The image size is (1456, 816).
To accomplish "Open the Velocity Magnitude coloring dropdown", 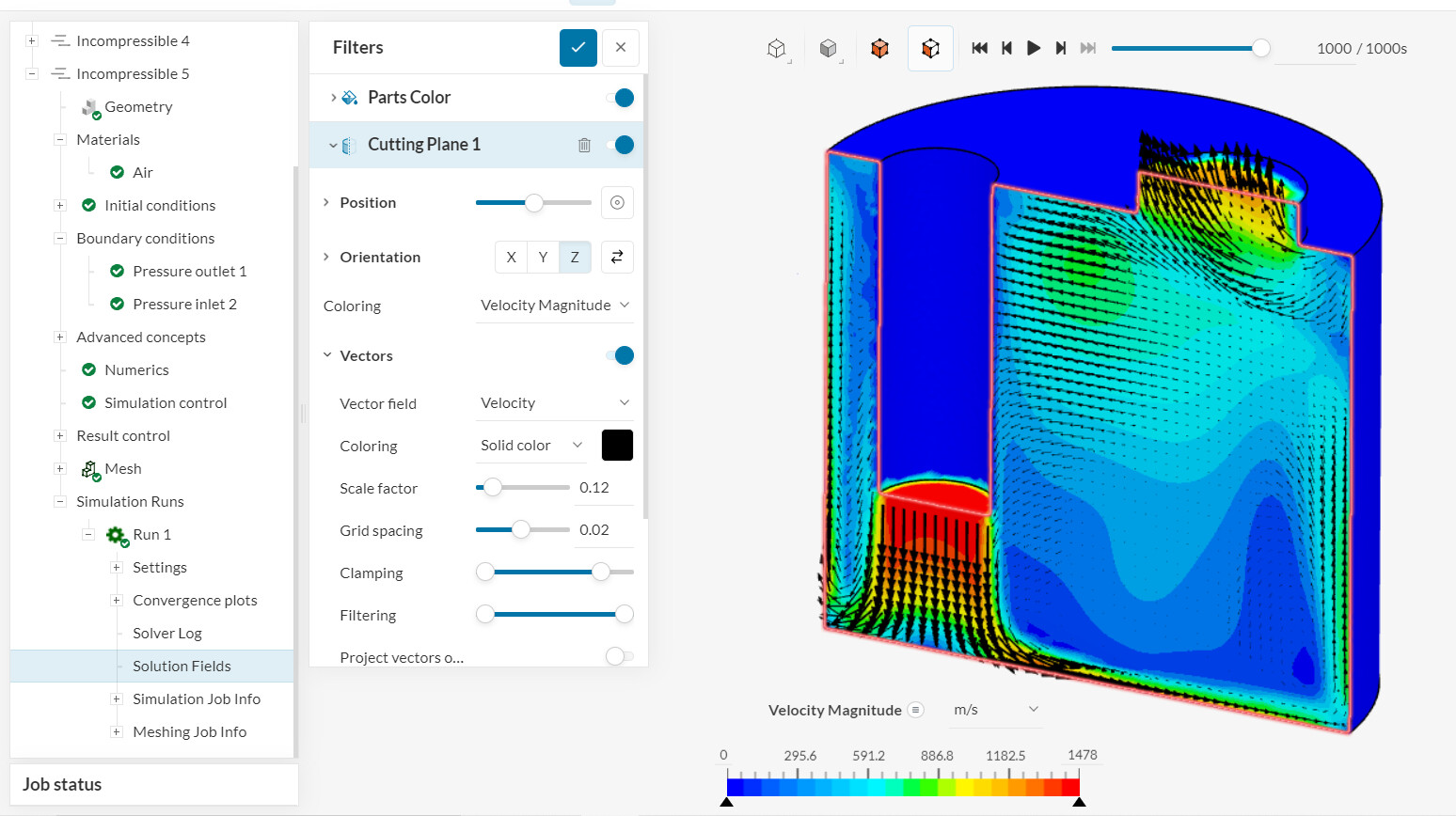I will point(555,306).
